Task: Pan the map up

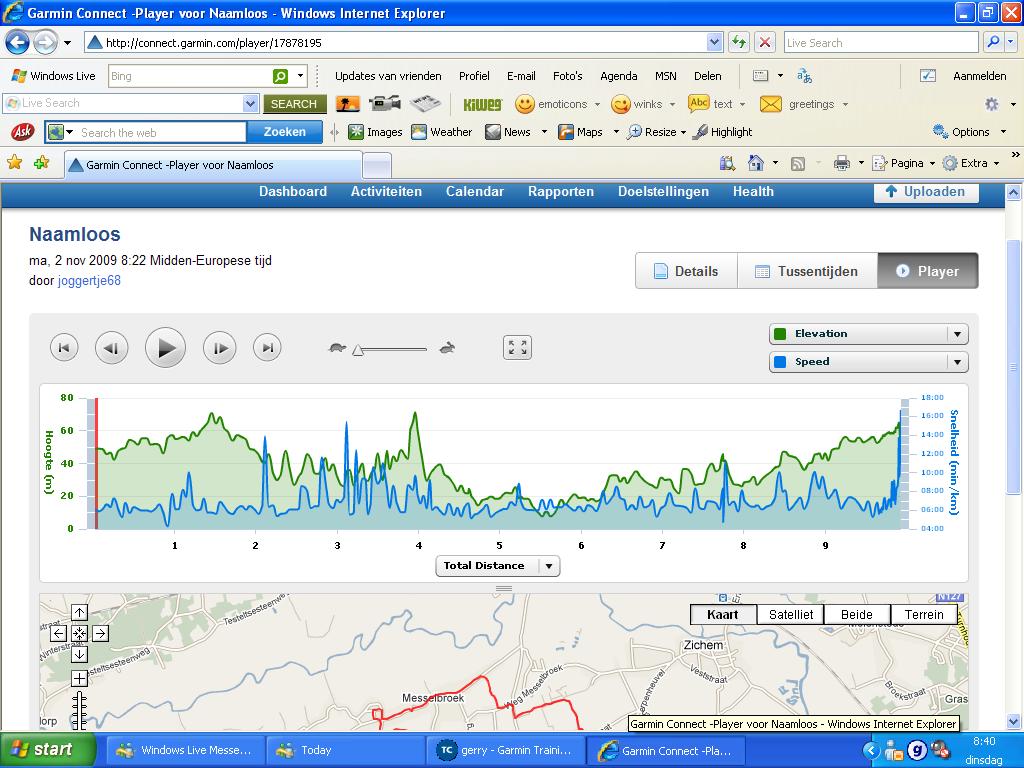Action: 79,613
